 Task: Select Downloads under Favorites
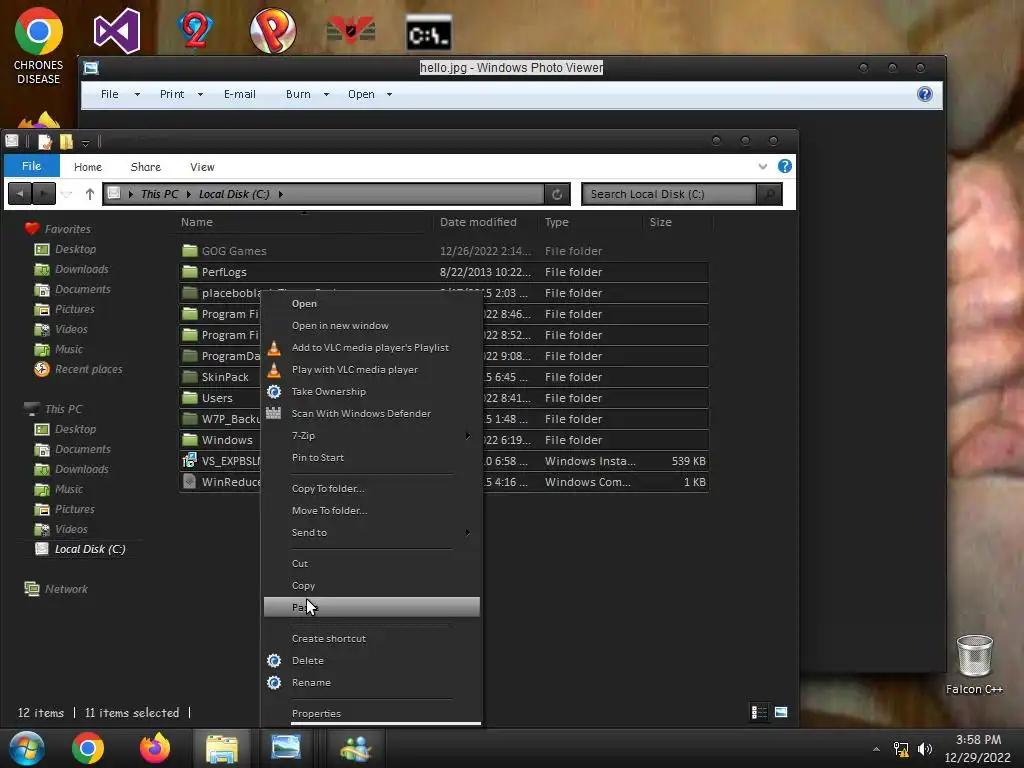82,269
